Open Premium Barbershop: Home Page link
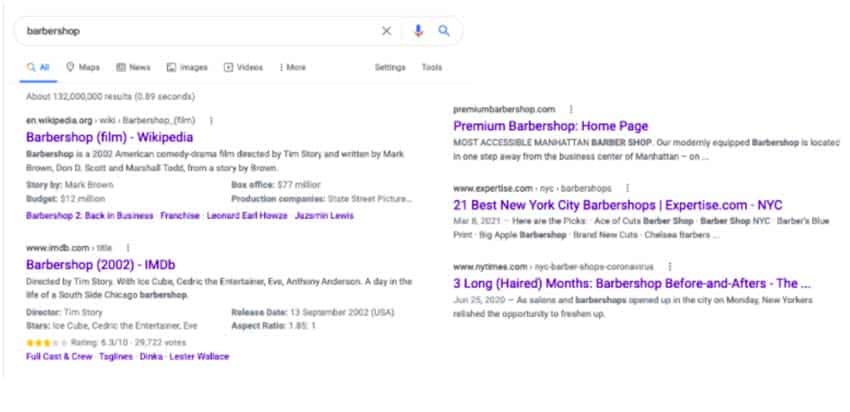850x412 pixels. [x=551, y=126]
